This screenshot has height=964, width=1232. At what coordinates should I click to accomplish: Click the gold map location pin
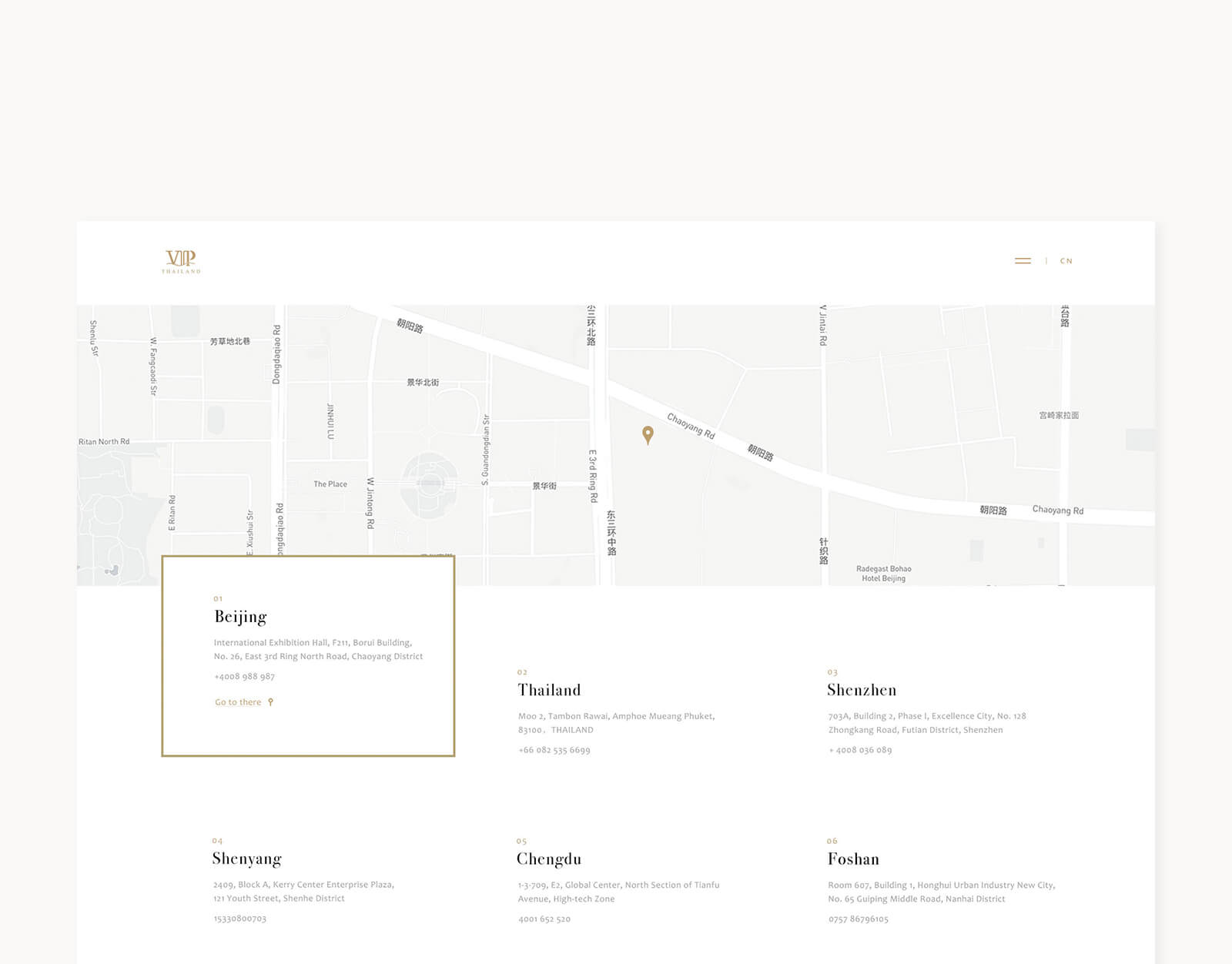point(648,435)
